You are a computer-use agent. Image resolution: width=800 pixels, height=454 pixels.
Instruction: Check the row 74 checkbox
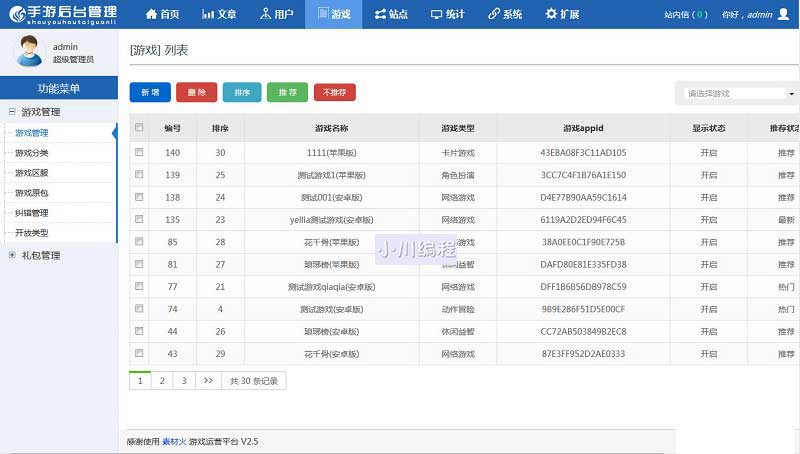point(139,308)
